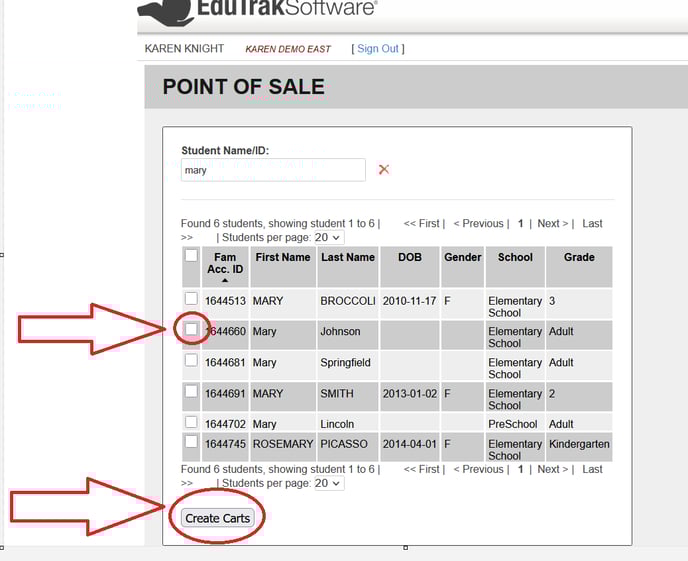Image resolution: width=688 pixels, height=561 pixels.
Task: Sort by the DOB column header
Action: (409, 257)
